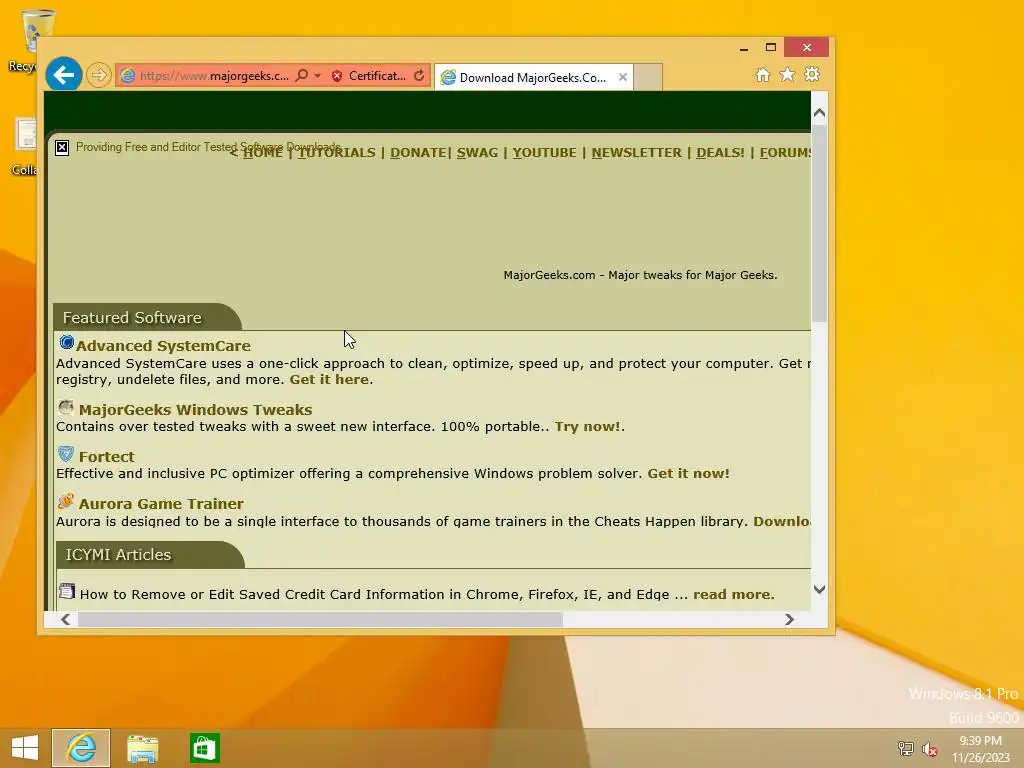
Task: Open Favorites with the star icon
Action: pos(788,74)
